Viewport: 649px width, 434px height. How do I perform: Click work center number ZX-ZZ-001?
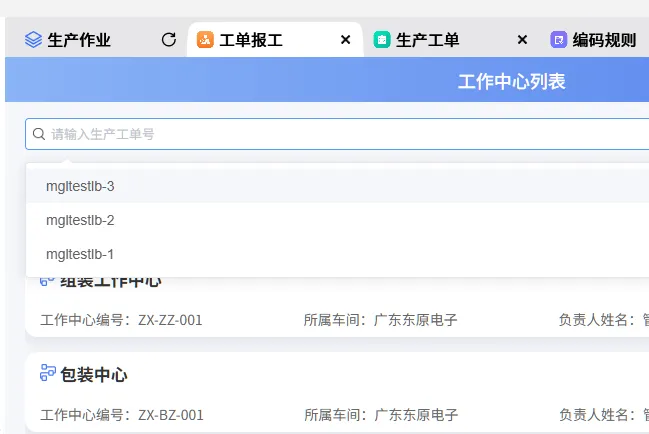coord(170,320)
